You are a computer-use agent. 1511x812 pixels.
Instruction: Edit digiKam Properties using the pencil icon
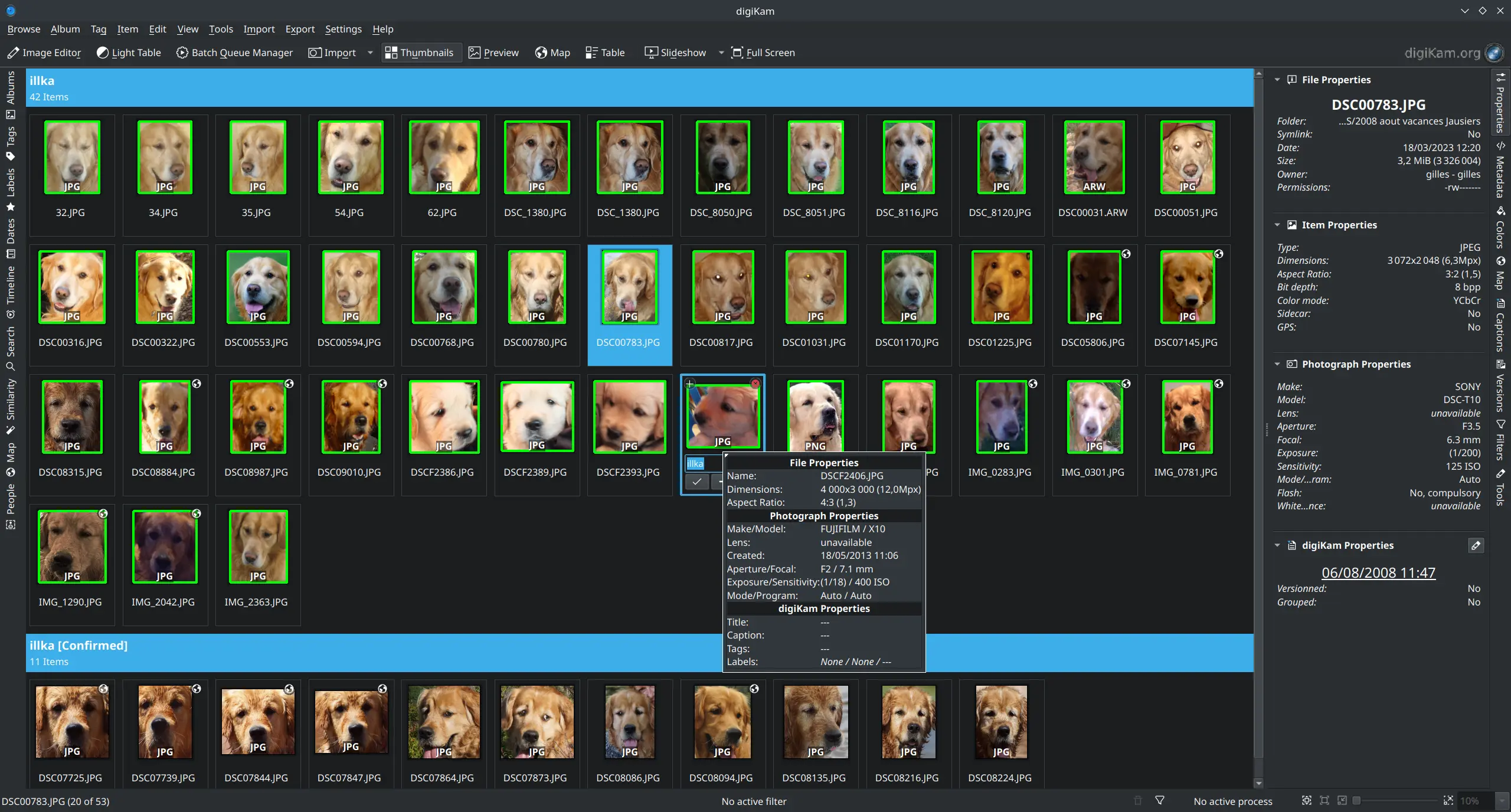click(x=1475, y=545)
